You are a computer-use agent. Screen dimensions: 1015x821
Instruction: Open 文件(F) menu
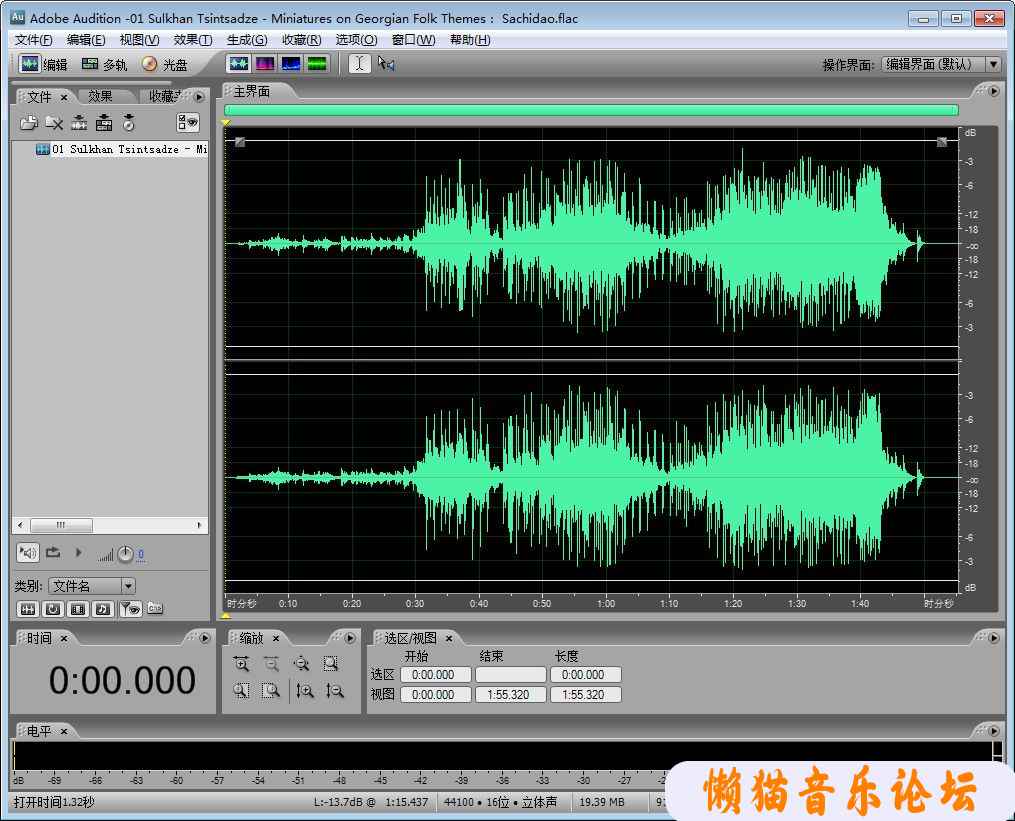point(34,40)
